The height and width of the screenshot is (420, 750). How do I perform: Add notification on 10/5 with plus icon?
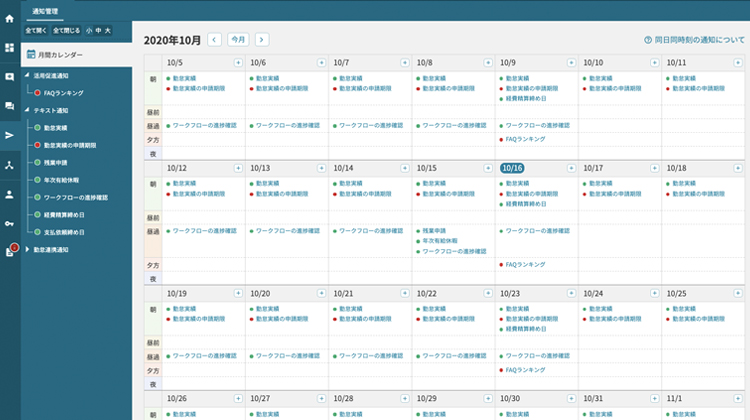238,63
